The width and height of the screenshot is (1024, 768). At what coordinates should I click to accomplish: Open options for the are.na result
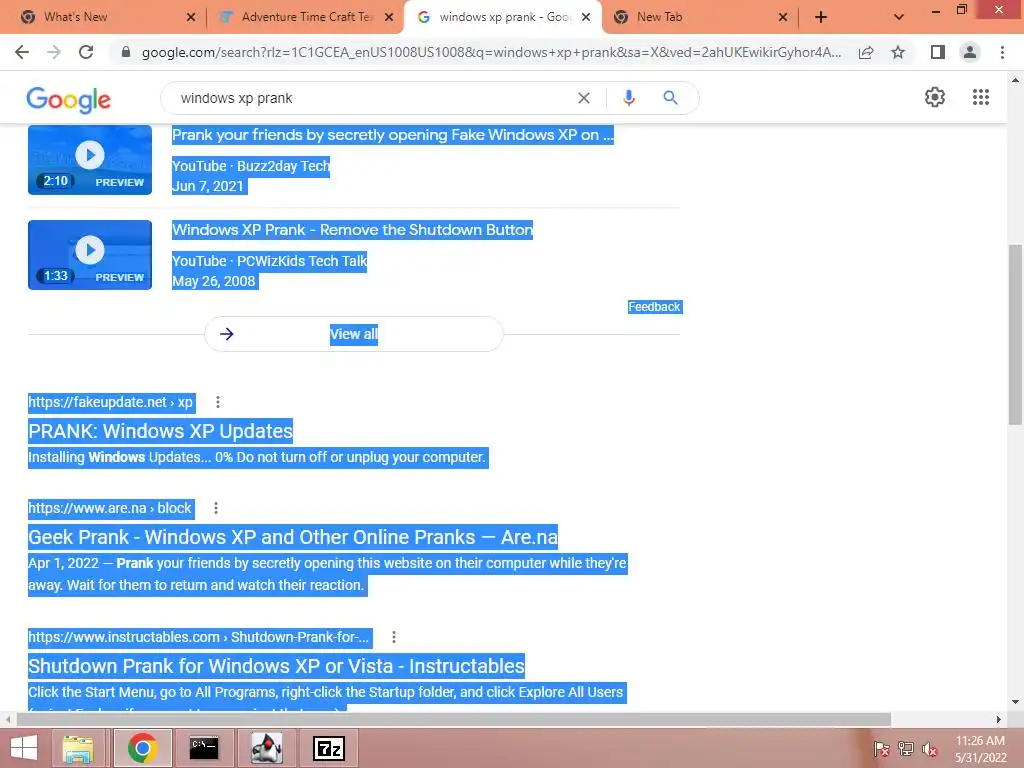[216, 508]
